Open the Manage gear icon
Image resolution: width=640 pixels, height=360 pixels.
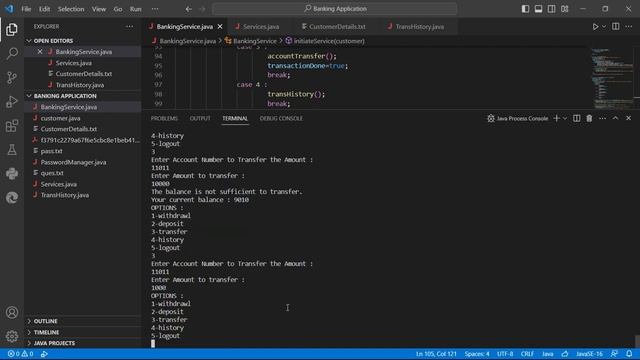click(x=12, y=336)
